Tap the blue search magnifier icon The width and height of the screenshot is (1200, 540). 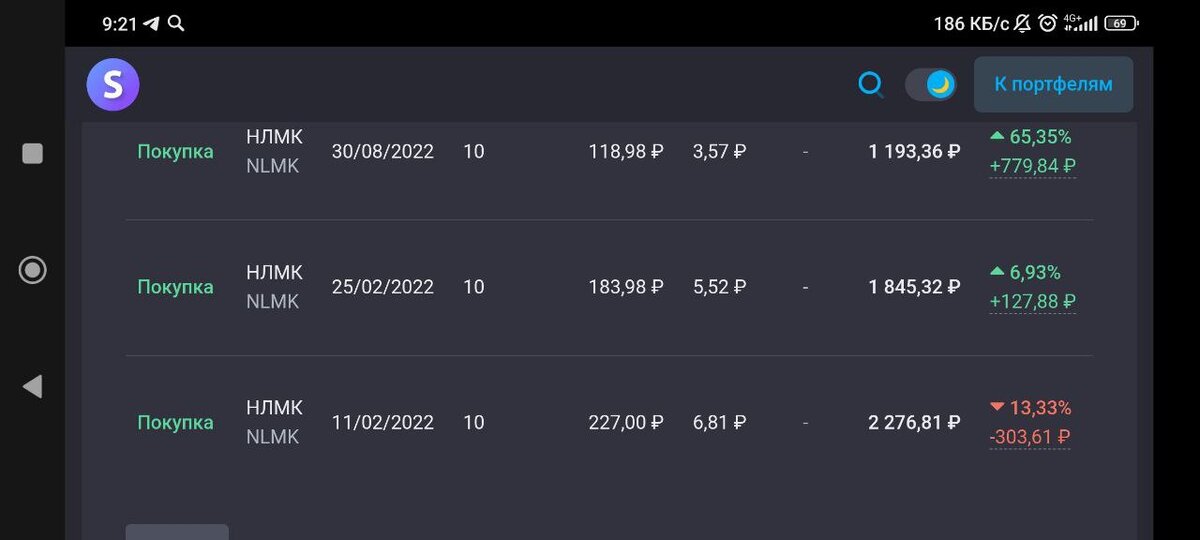871,85
